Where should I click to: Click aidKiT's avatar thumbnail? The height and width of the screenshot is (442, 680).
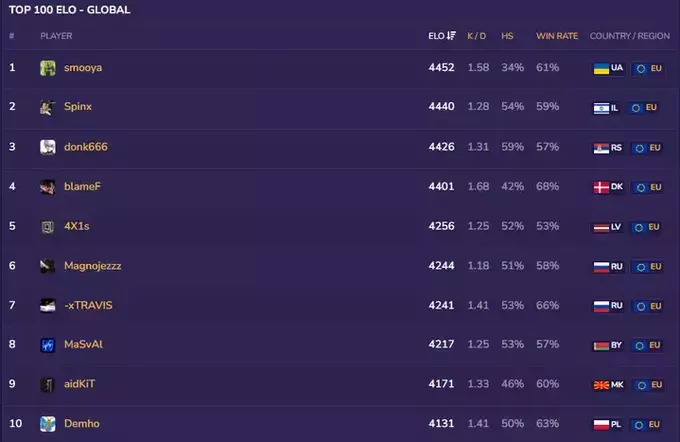[x=48, y=384]
